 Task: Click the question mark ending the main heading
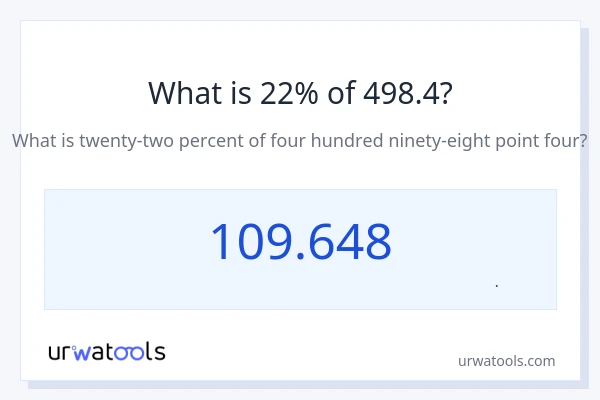(x=444, y=93)
